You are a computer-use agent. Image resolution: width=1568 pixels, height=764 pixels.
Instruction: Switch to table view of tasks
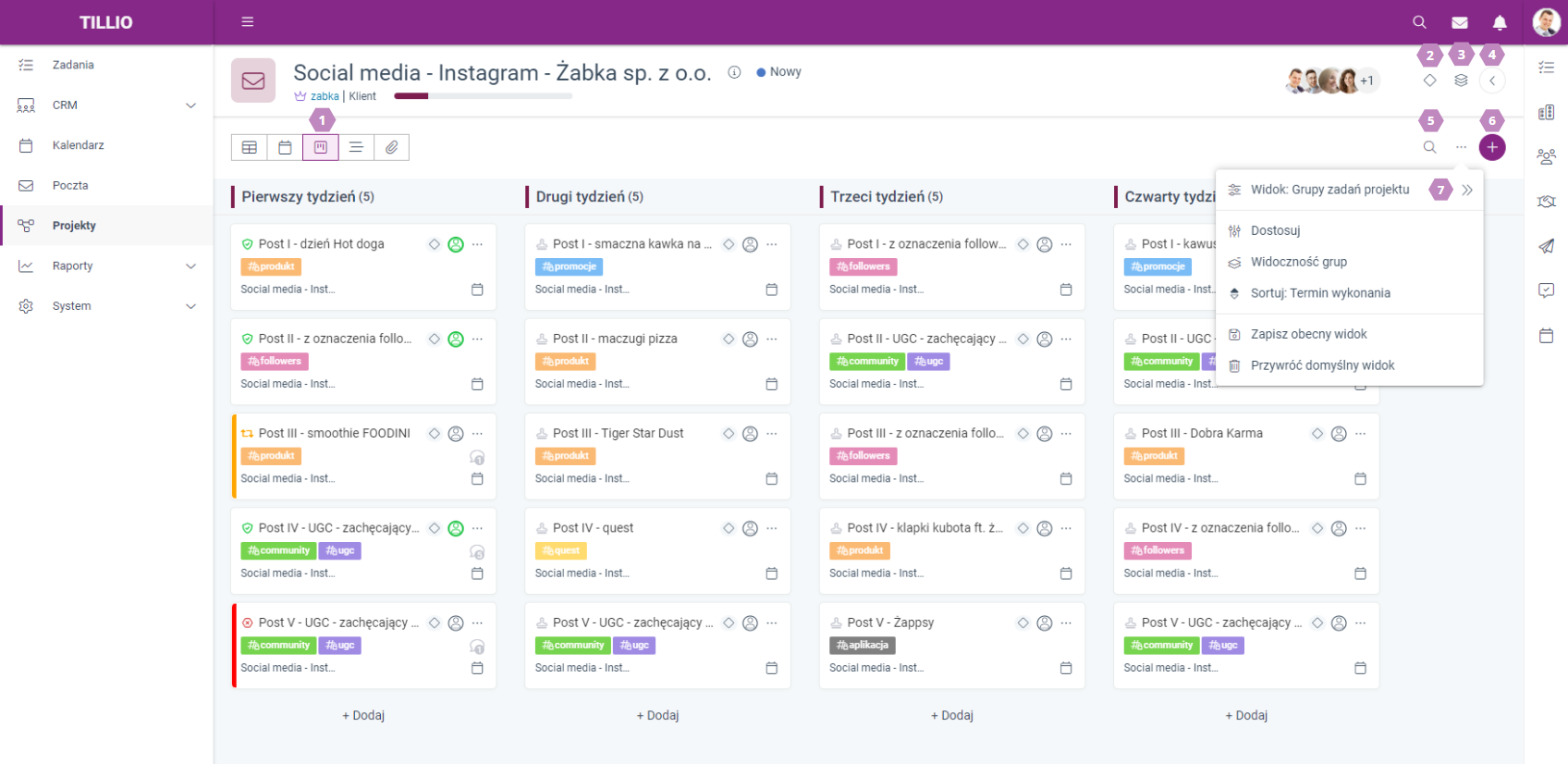pos(249,147)
